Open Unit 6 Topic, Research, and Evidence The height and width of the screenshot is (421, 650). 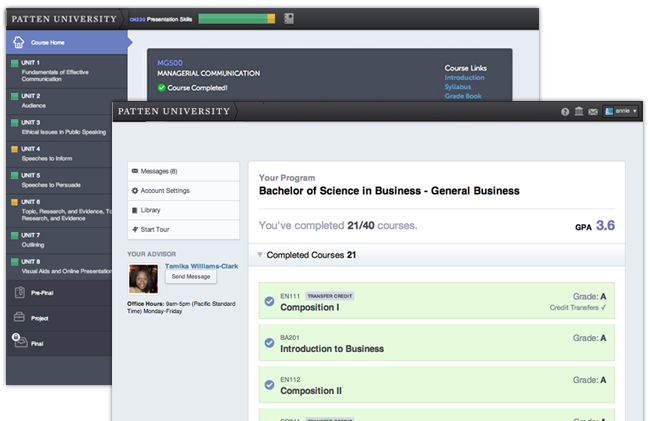click(x=59, y=210)
